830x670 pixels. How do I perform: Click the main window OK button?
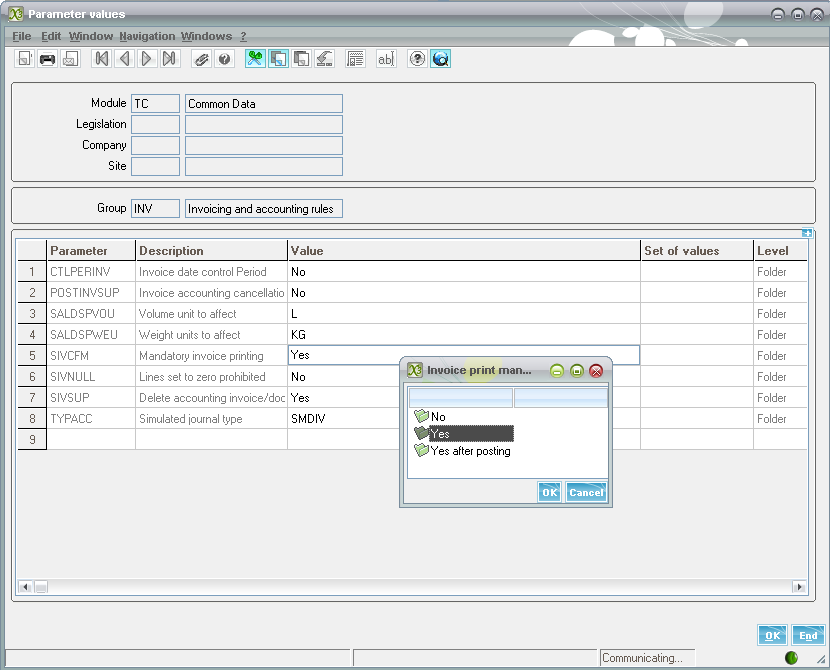(772, 636)
